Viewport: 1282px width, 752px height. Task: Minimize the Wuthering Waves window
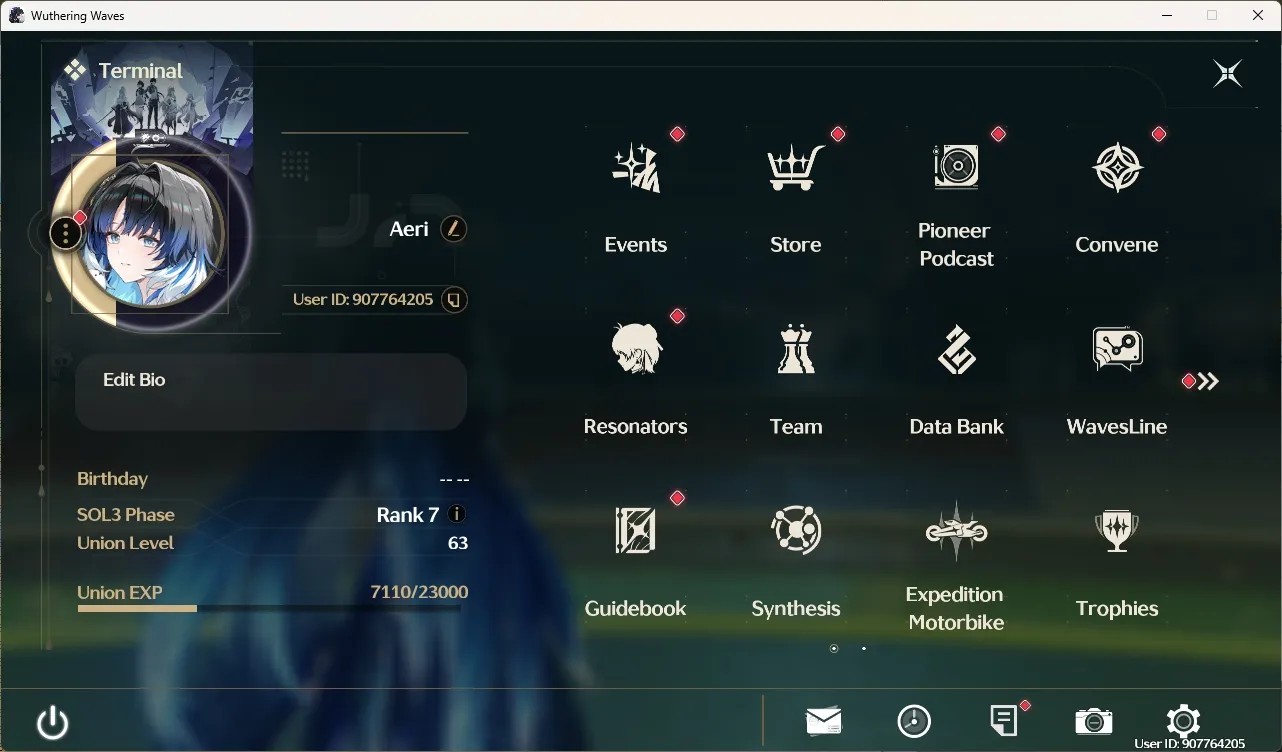tap(1167, 15)
